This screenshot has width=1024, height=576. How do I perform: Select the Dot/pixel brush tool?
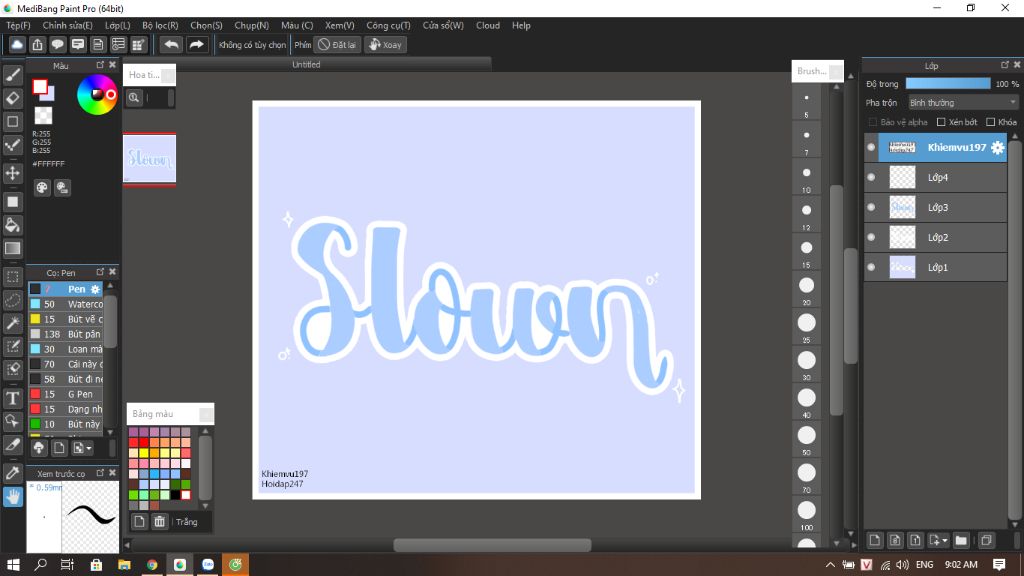[x=12, y=145]
